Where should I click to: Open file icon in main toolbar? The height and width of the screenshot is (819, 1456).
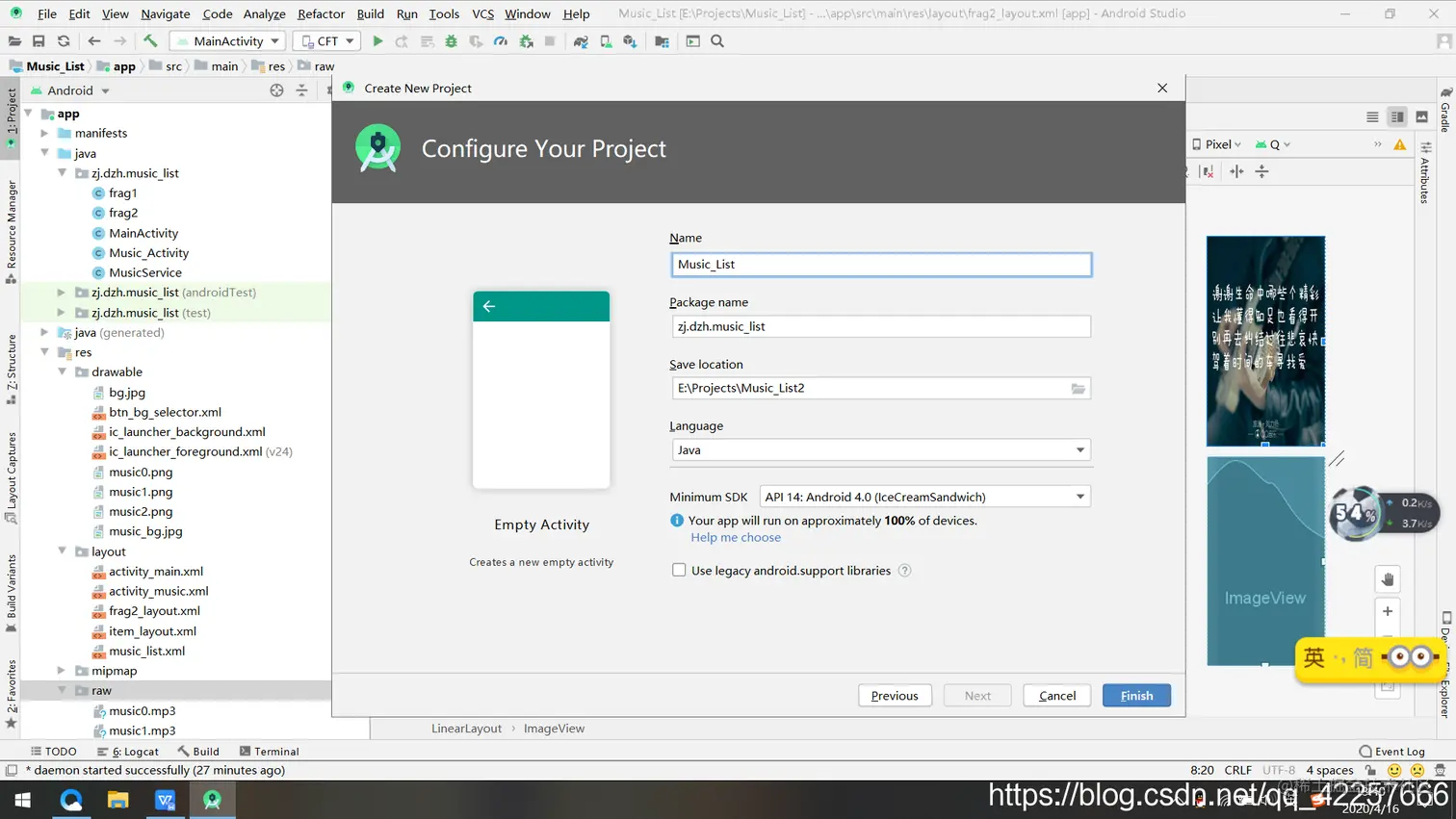click(14, 41)
